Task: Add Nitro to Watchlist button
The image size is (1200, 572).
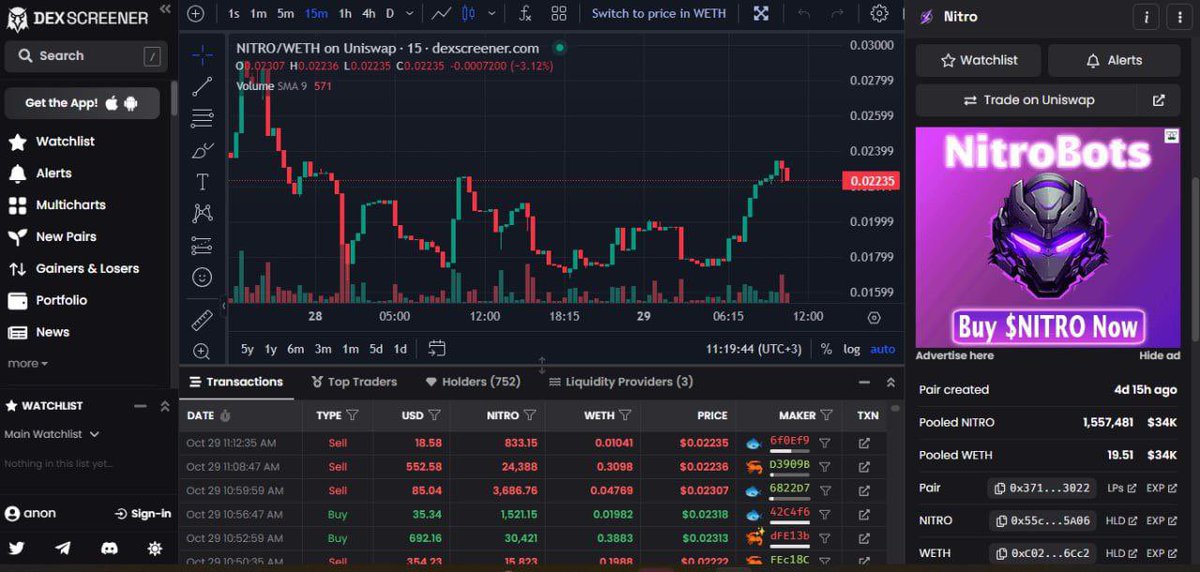Action: [x=979, y=60]
